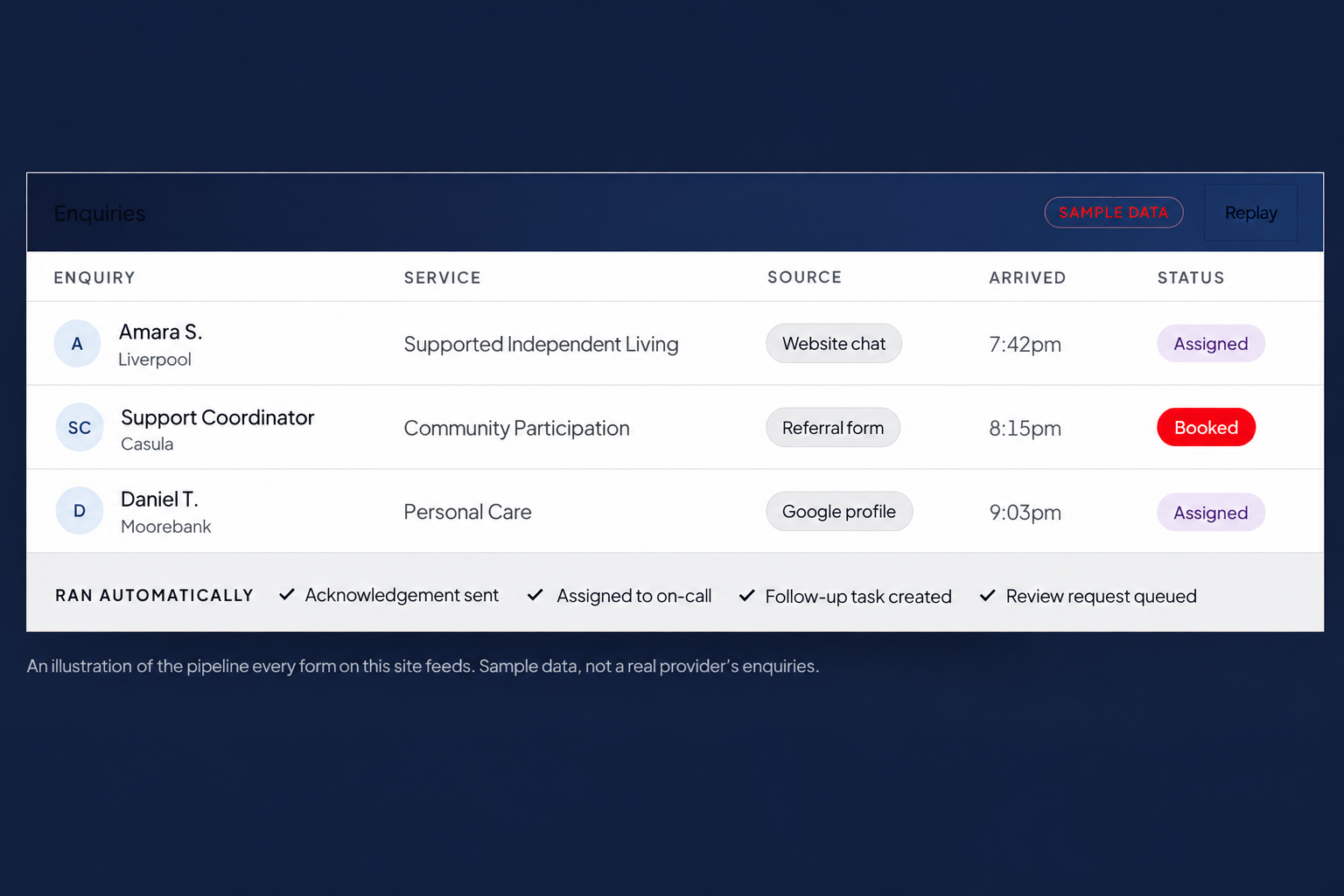Click Community Participation service cell

(516, 429)
